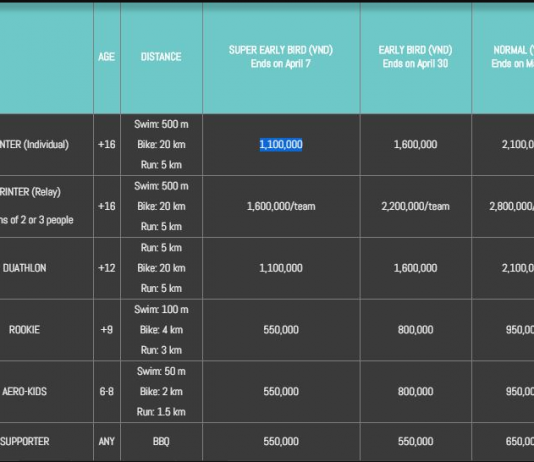Click the AGE column header
Viewport: 534px width, 462px height.
[x=107, y=57]
